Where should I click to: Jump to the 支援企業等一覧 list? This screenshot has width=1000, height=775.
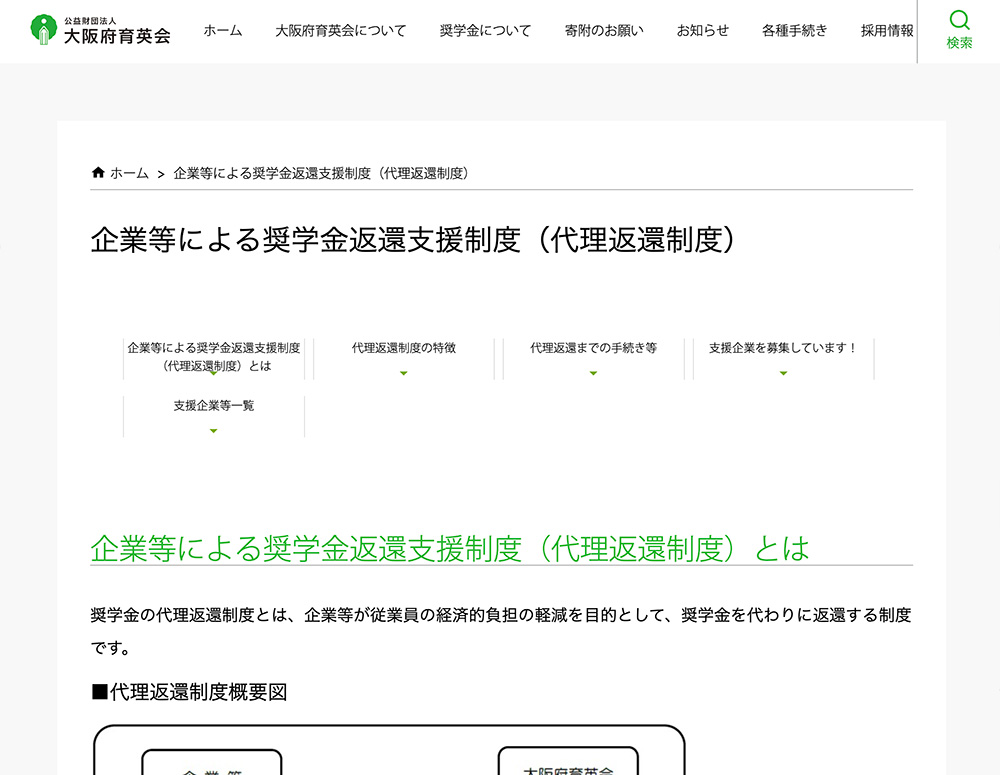[213, 406]
